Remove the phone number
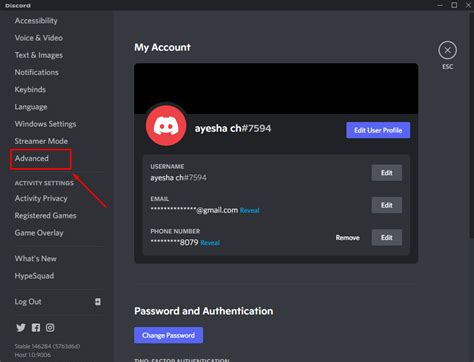The width and height of the screenshot is (474, 362). tap(348, 238)
